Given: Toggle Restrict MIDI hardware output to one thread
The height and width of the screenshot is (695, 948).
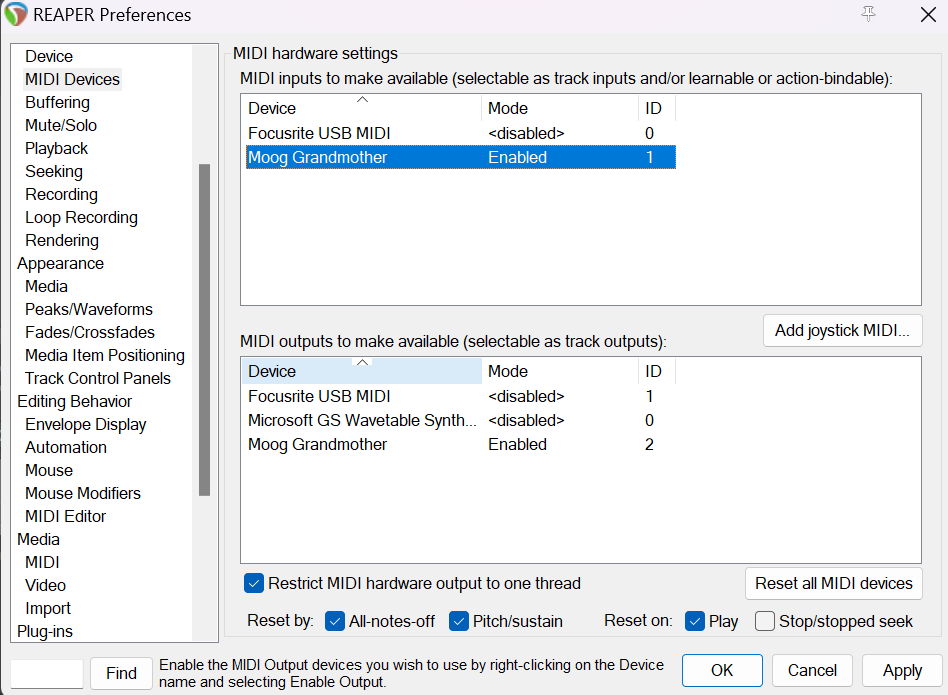Looking at the screenshot, I should [x=254, y=583].
